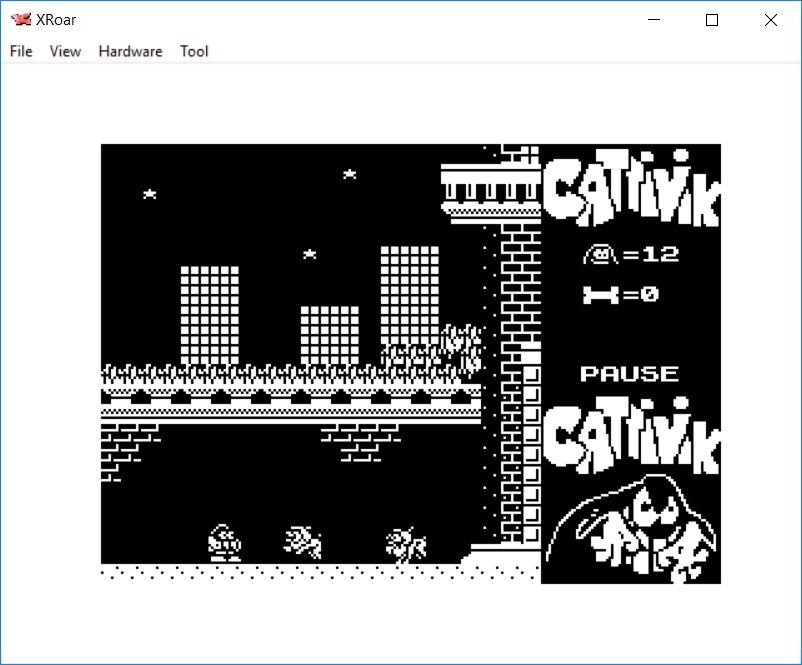Open the File menu

(x=21, y=51)
